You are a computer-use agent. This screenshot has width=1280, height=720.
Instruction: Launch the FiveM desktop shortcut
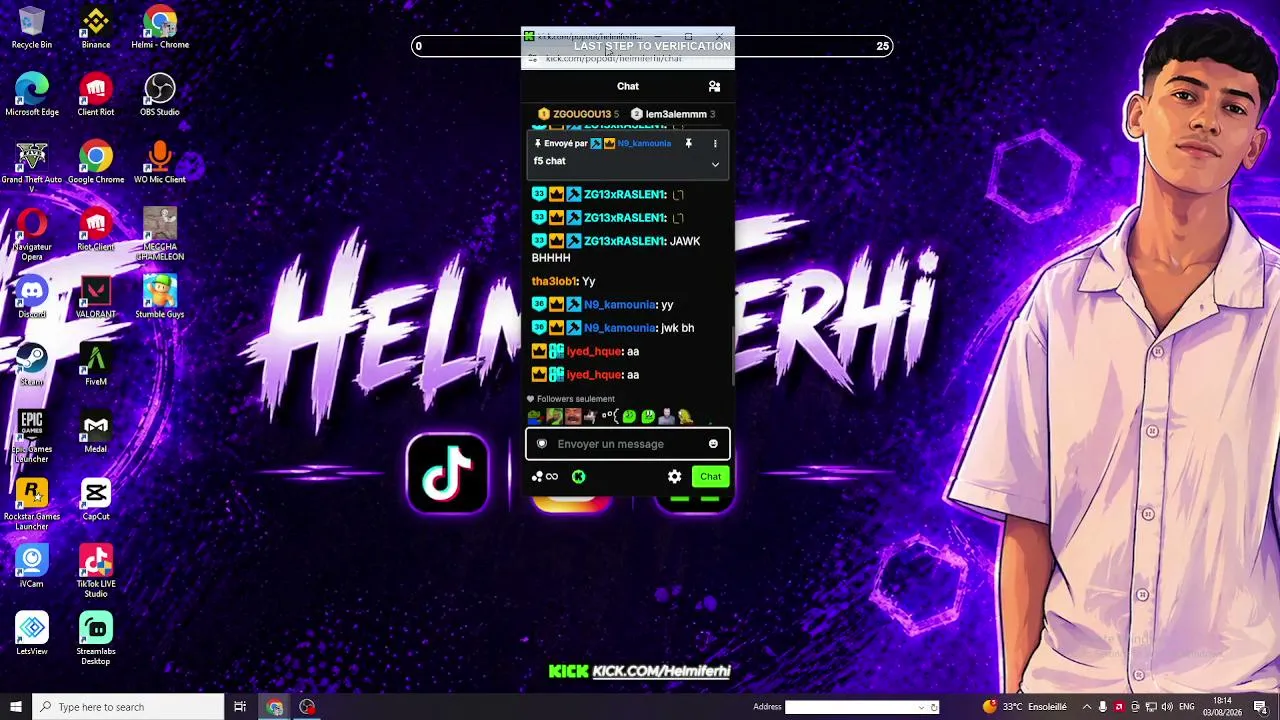coord(96,365)
